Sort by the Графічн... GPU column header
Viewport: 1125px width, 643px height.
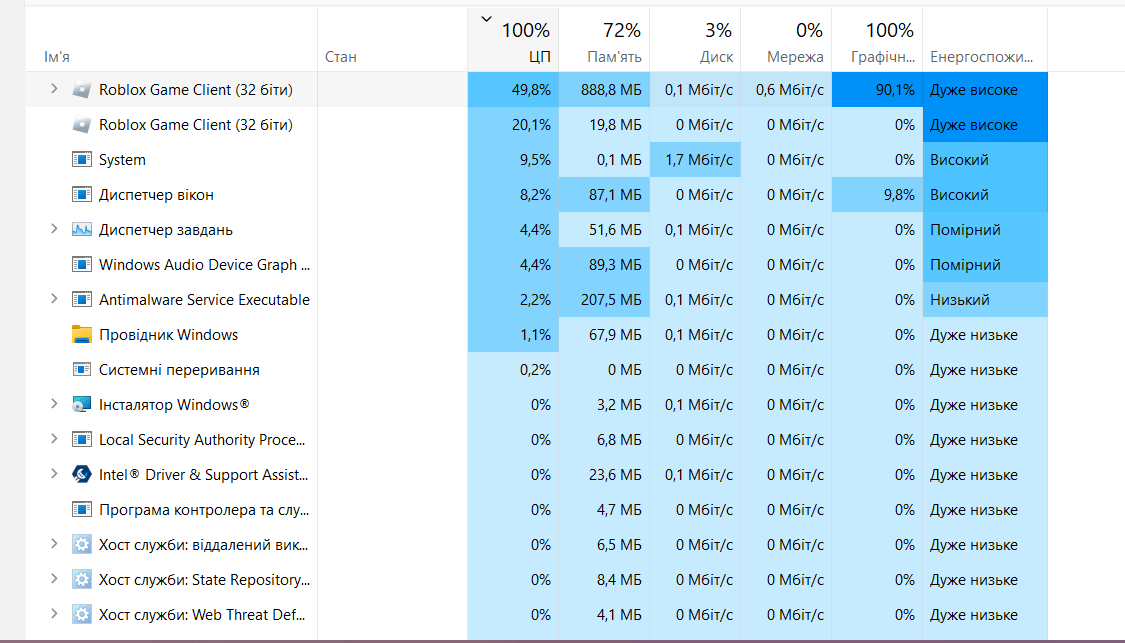pyautogui.click(x=877, y=40)
